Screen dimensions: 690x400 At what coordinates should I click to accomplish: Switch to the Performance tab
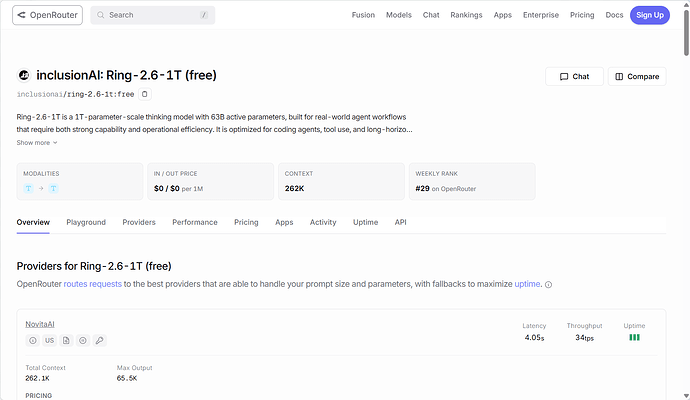[x=195, y=222]
